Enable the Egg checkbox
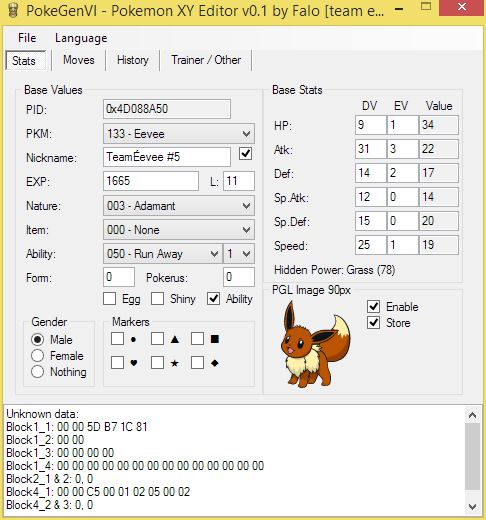This screenshot has width=486, height=520. coord(110,299)
